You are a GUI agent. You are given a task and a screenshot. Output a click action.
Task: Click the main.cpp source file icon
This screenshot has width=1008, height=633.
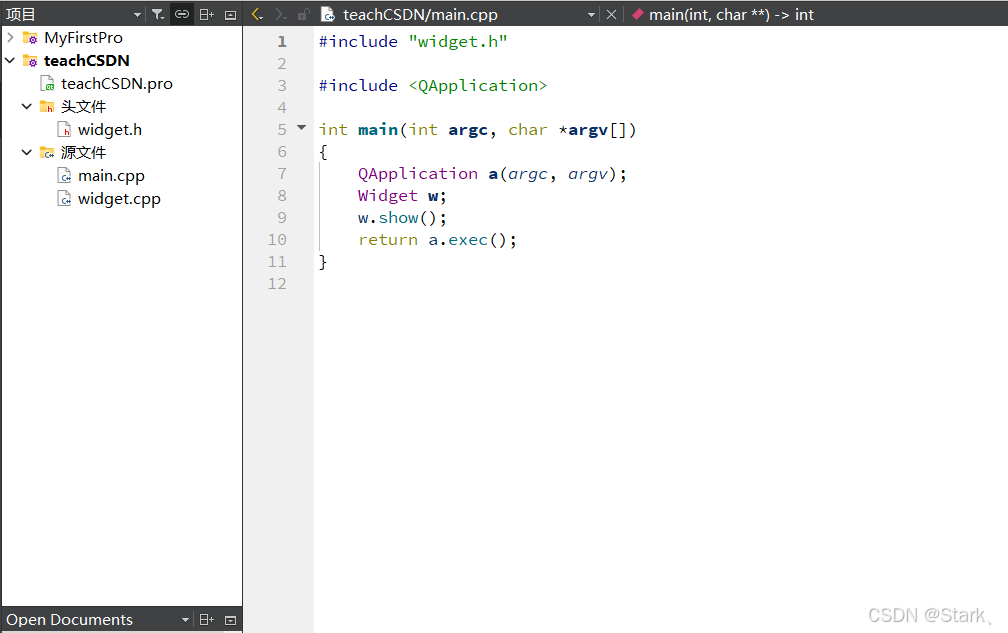point(64,175)
